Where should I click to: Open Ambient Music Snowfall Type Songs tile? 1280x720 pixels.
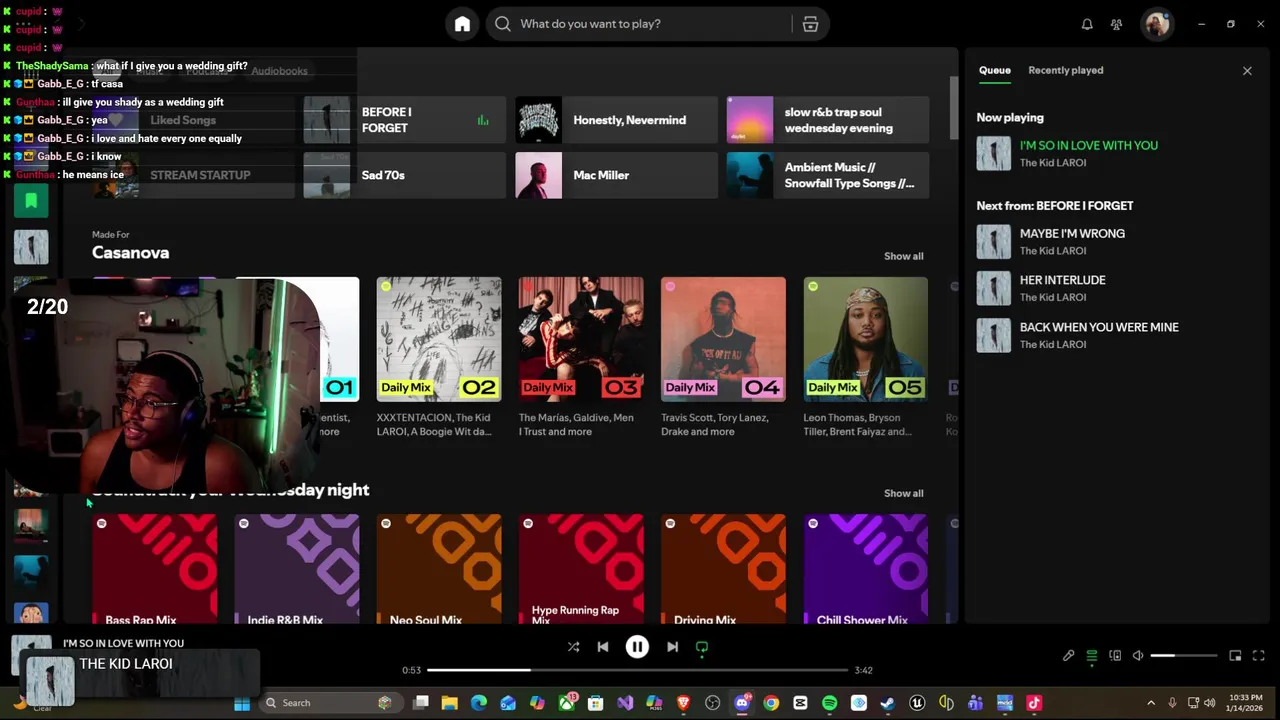(828, 175)
